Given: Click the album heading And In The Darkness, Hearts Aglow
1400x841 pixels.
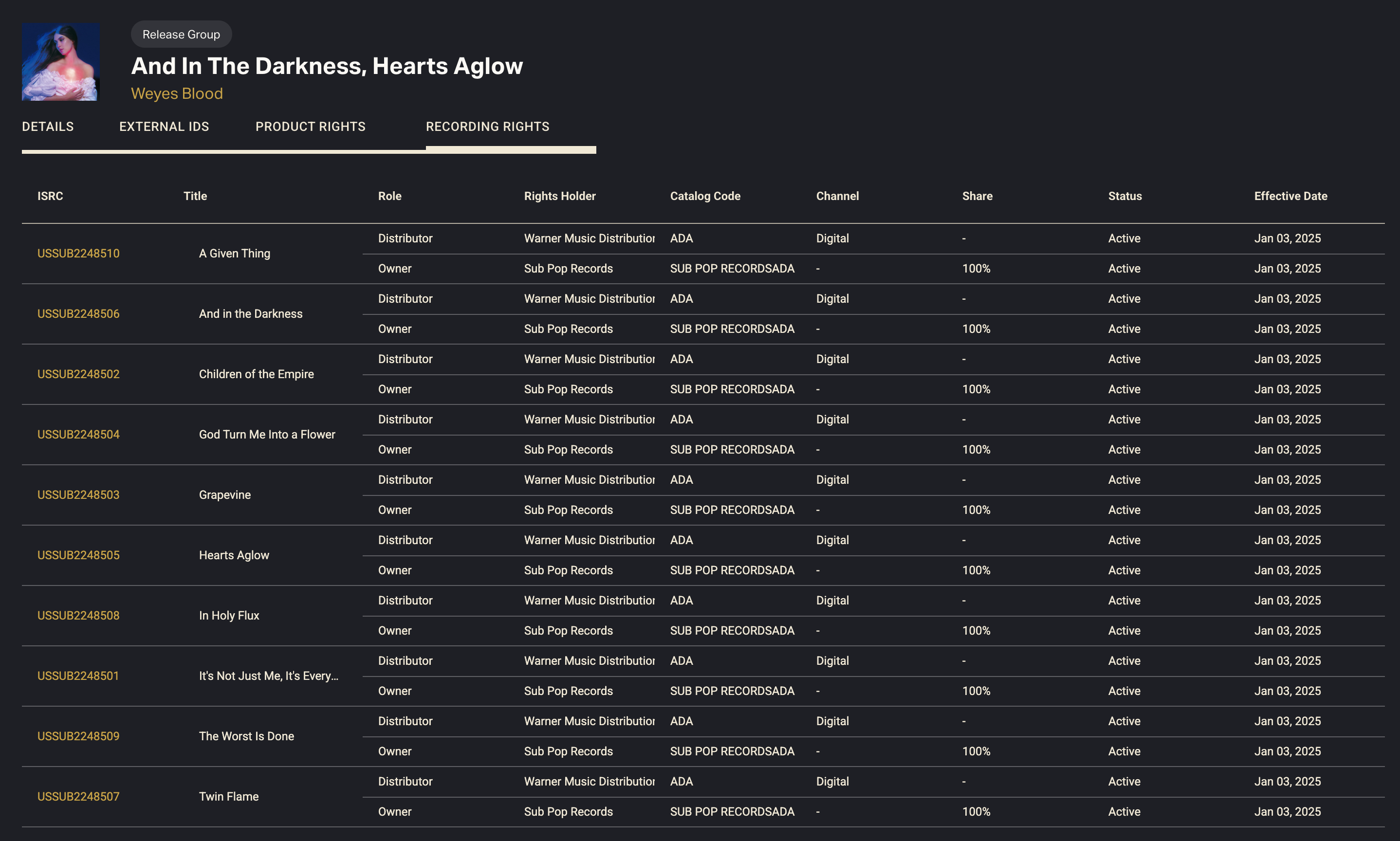Looking at the screenshot, I should (327, 66).
